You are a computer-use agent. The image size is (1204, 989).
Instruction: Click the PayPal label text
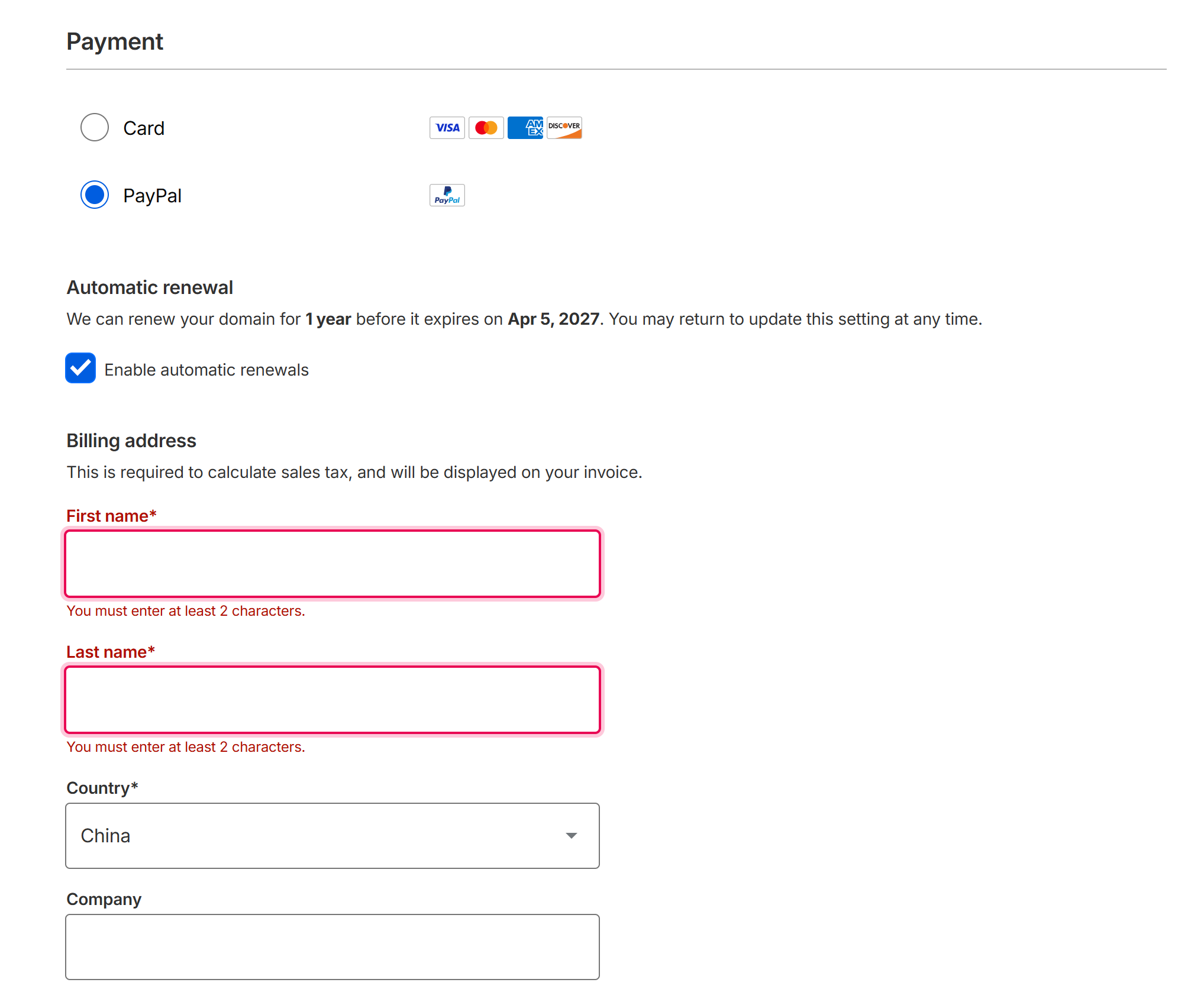click(x=152, y=196)
